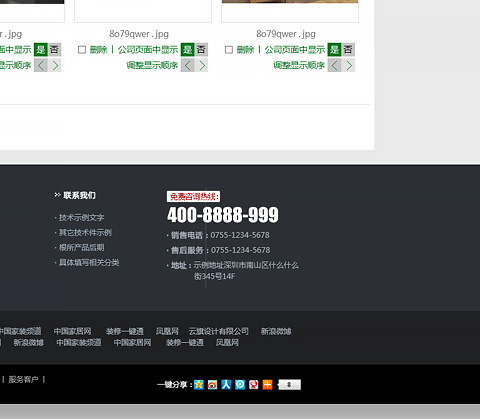Open more share options orange plus icon
This screenshot has height=419, width=480.
pyautogui.click(x=267, y=385)
